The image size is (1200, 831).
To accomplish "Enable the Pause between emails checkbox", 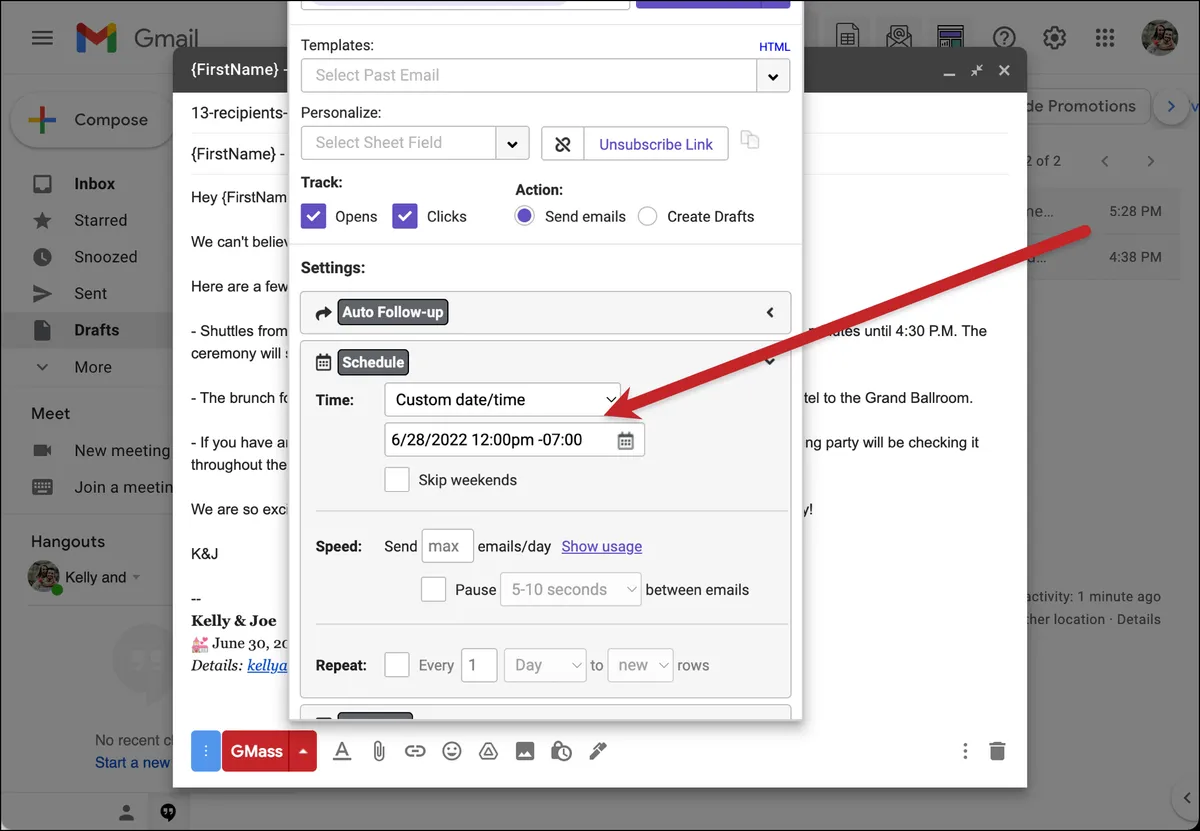I will pos(434,589).
